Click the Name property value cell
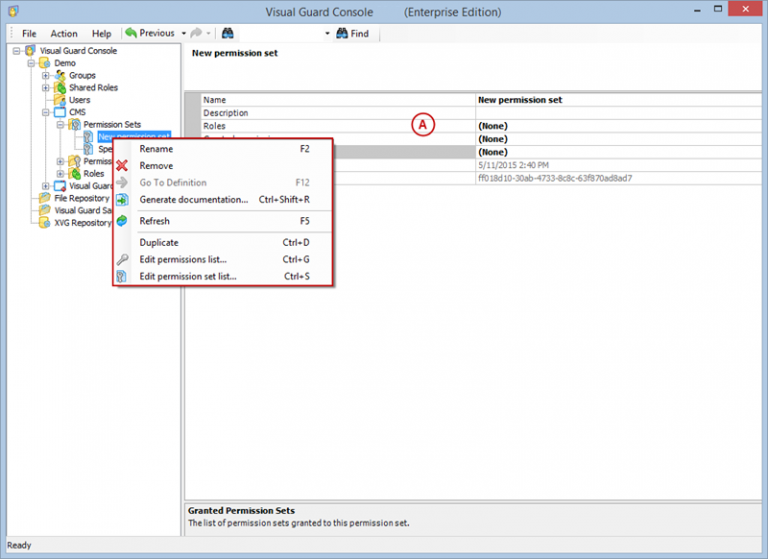Screen dimensions: 768x559 [618, 100]
